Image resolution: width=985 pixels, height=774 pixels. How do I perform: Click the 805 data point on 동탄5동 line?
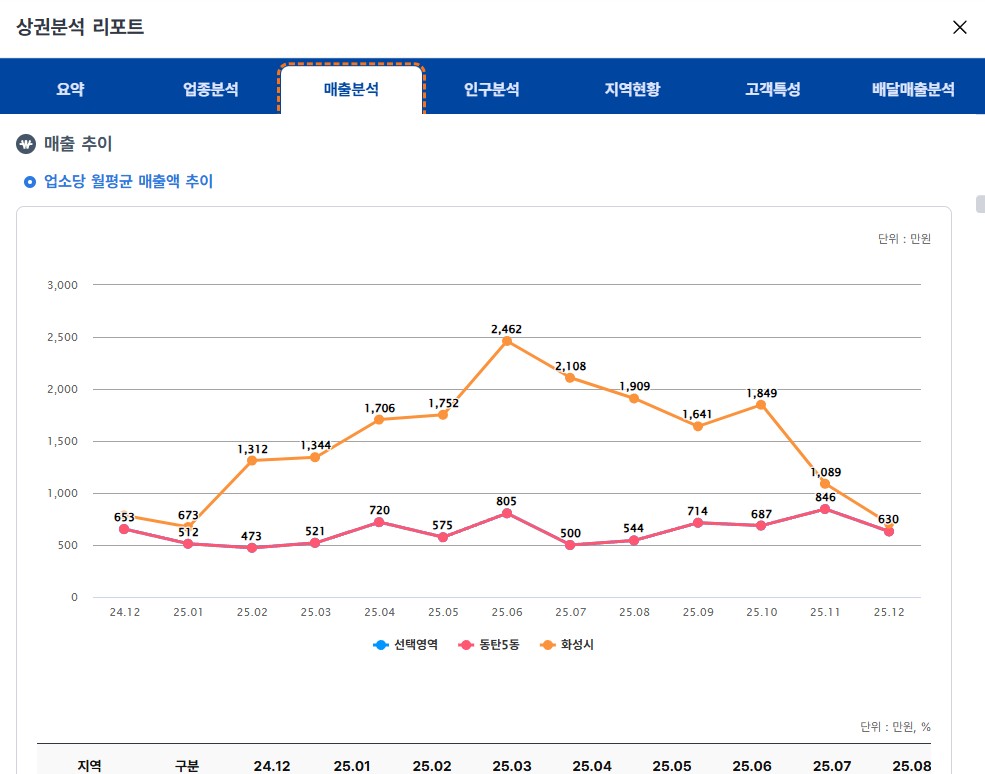506,512
